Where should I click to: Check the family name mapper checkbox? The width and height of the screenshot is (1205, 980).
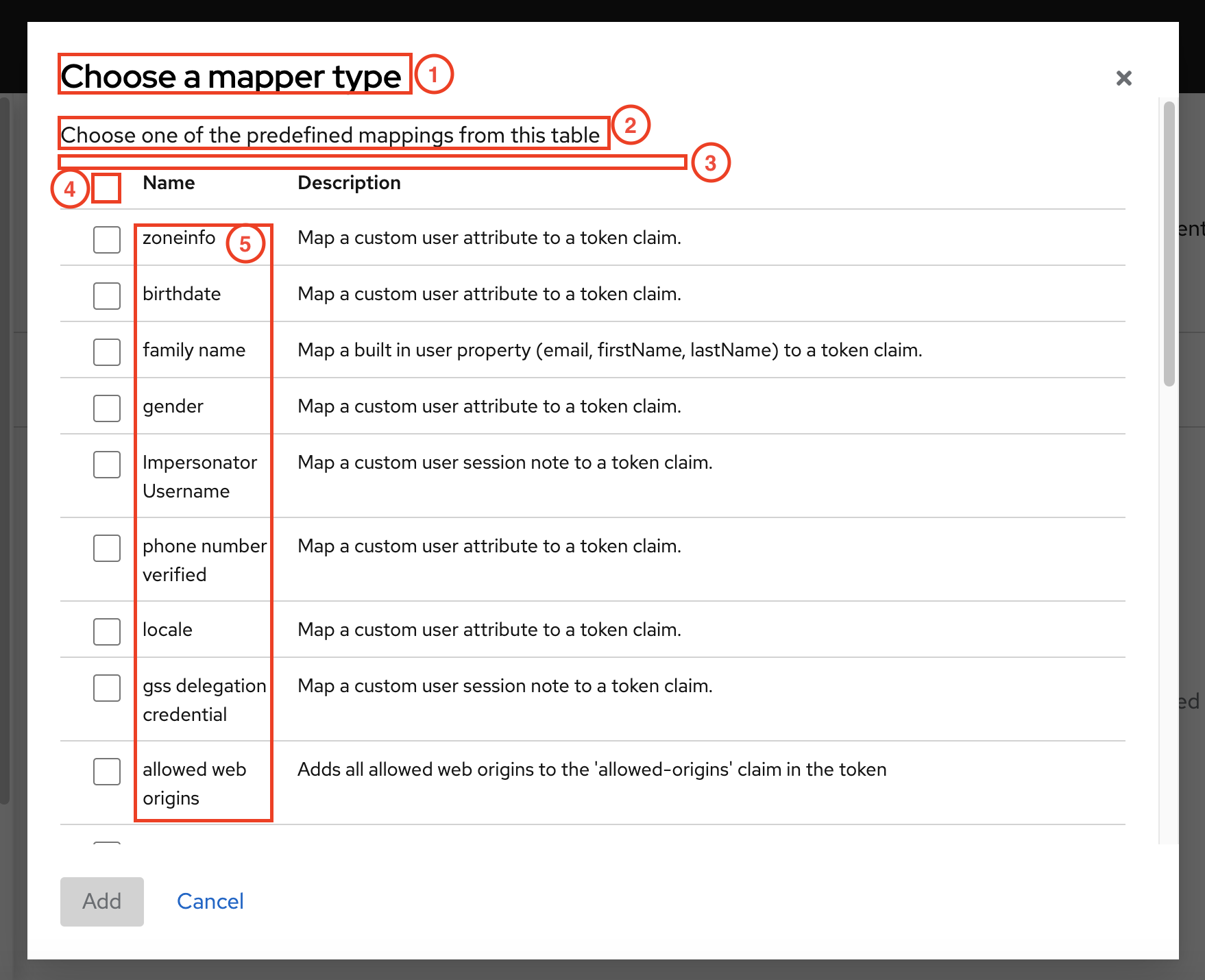(x=106, y=352)
